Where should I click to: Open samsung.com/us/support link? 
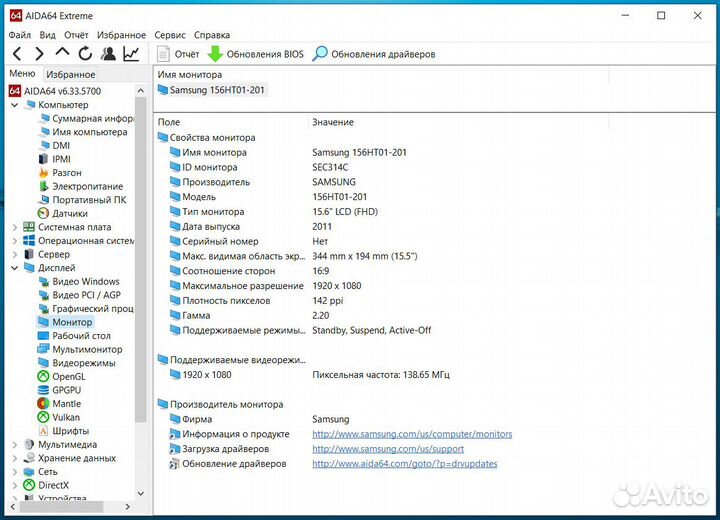tap(388, 449)
